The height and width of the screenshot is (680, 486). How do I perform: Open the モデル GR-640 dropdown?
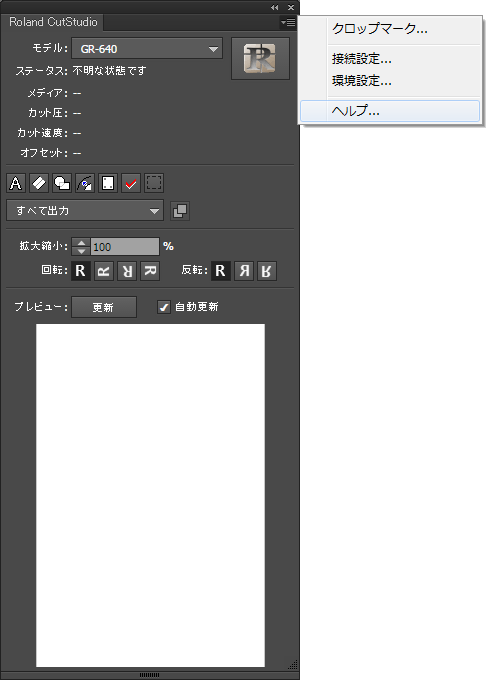(x=147, y=49)
